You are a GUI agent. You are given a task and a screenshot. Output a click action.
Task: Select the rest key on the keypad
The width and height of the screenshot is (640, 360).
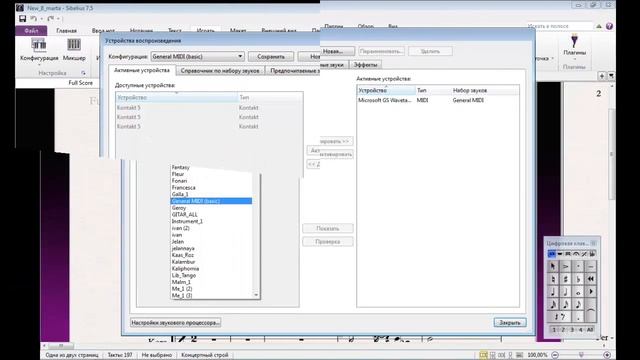pyautogui.click(x=559, y=317)
